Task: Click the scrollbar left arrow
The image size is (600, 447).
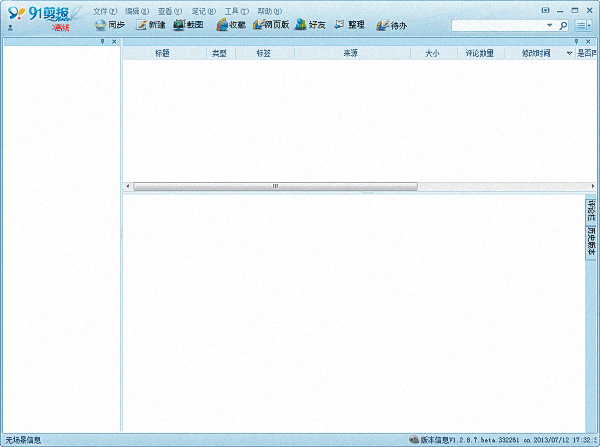Action: pos(128,186)
